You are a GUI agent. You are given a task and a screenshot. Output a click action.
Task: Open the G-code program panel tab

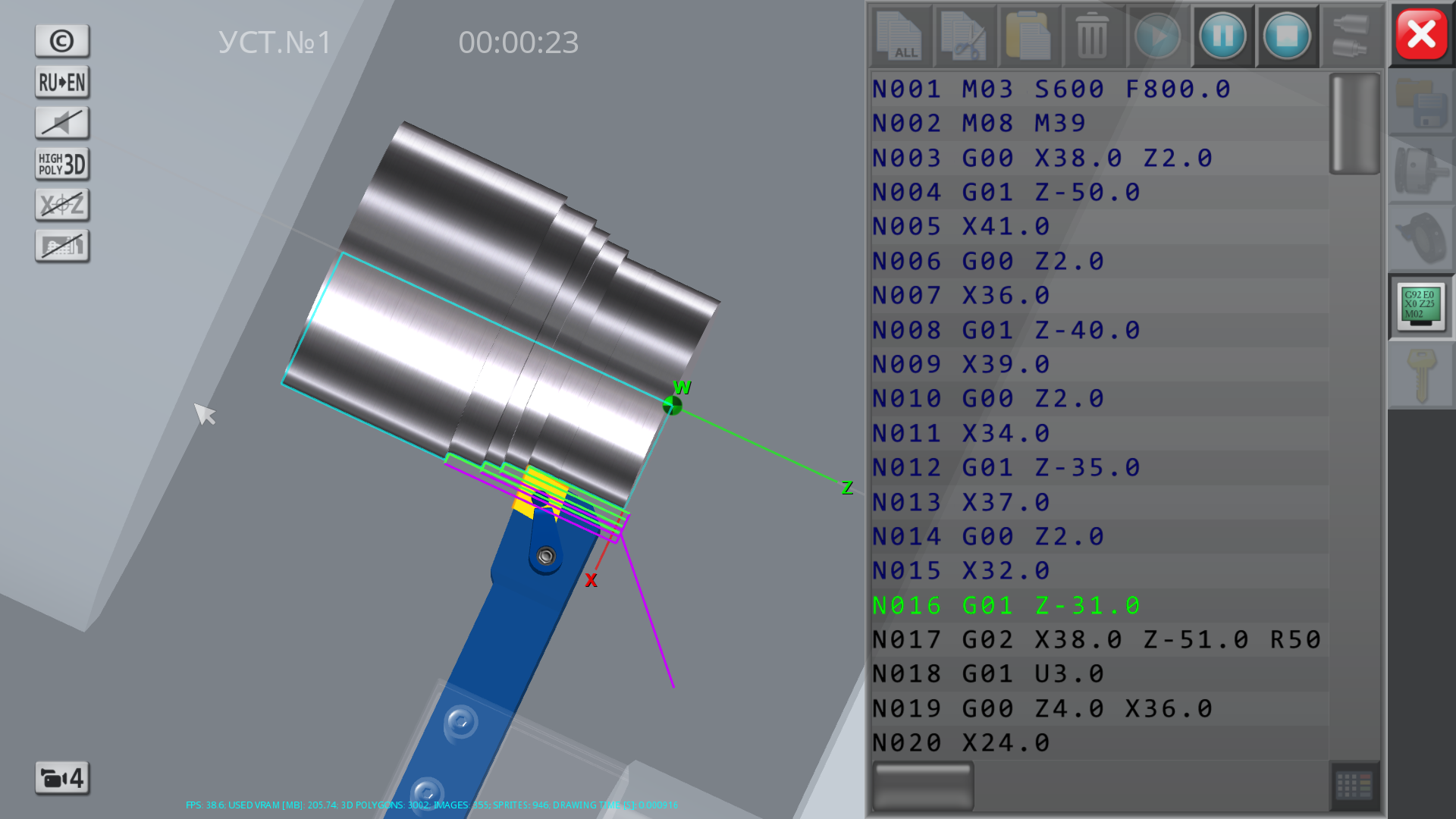[x=1420, y=306]
